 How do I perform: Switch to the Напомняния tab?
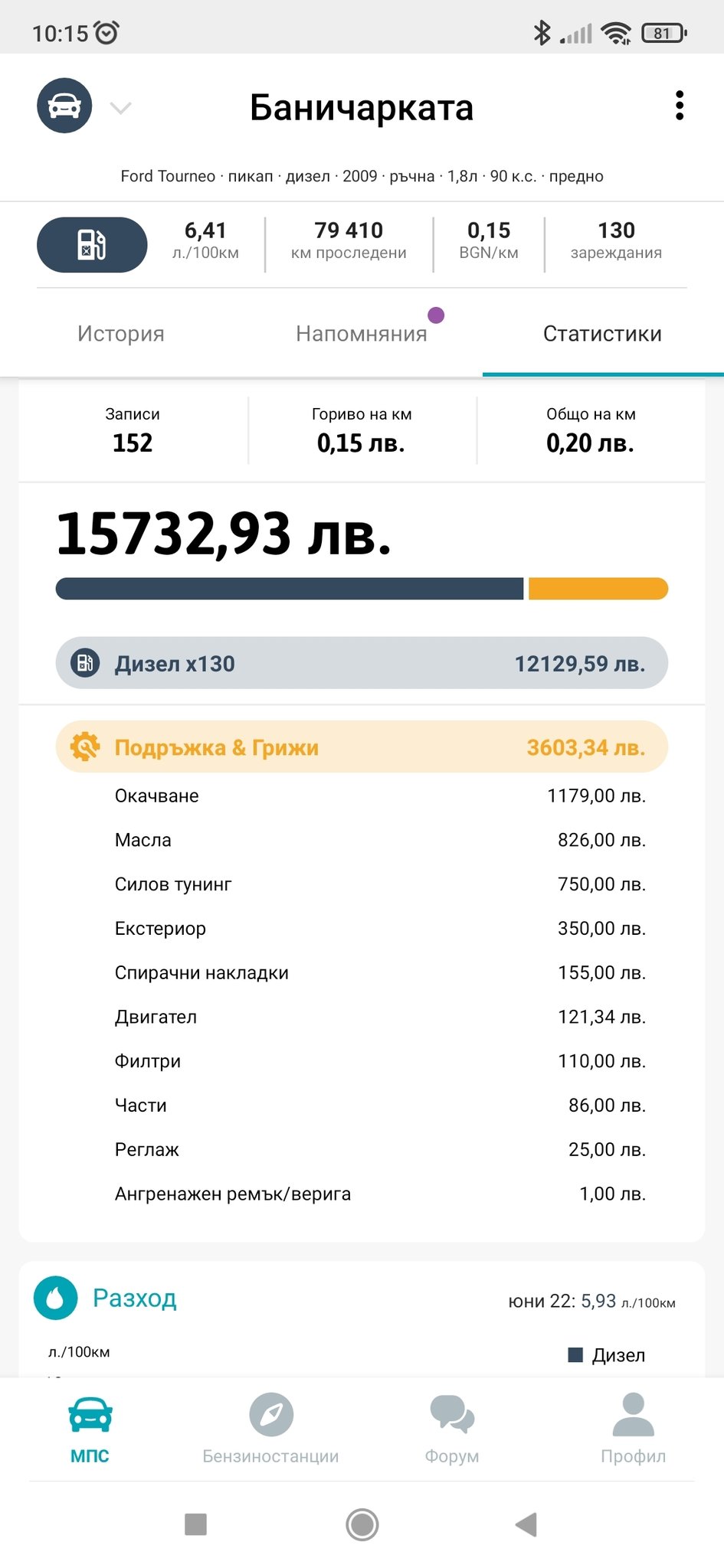coord(362,334)
